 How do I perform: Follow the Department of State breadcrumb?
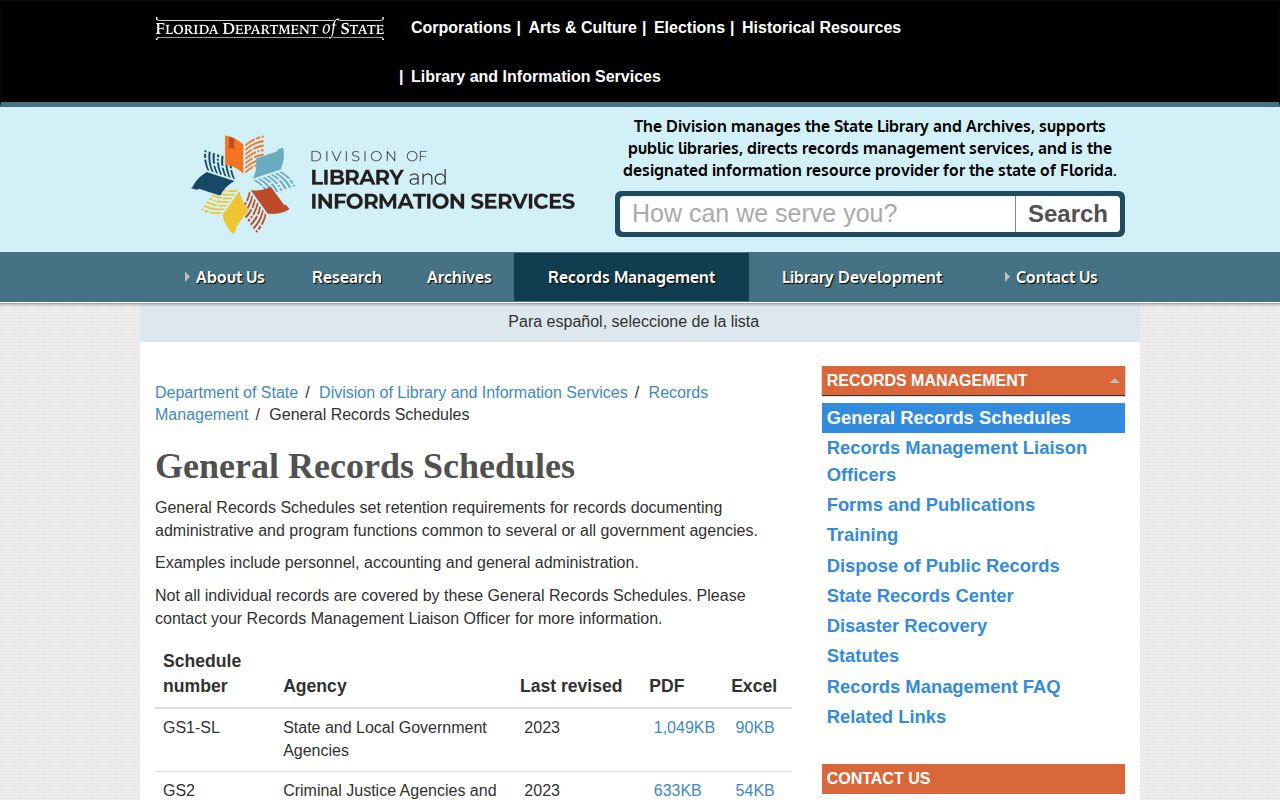click(226, 393)
